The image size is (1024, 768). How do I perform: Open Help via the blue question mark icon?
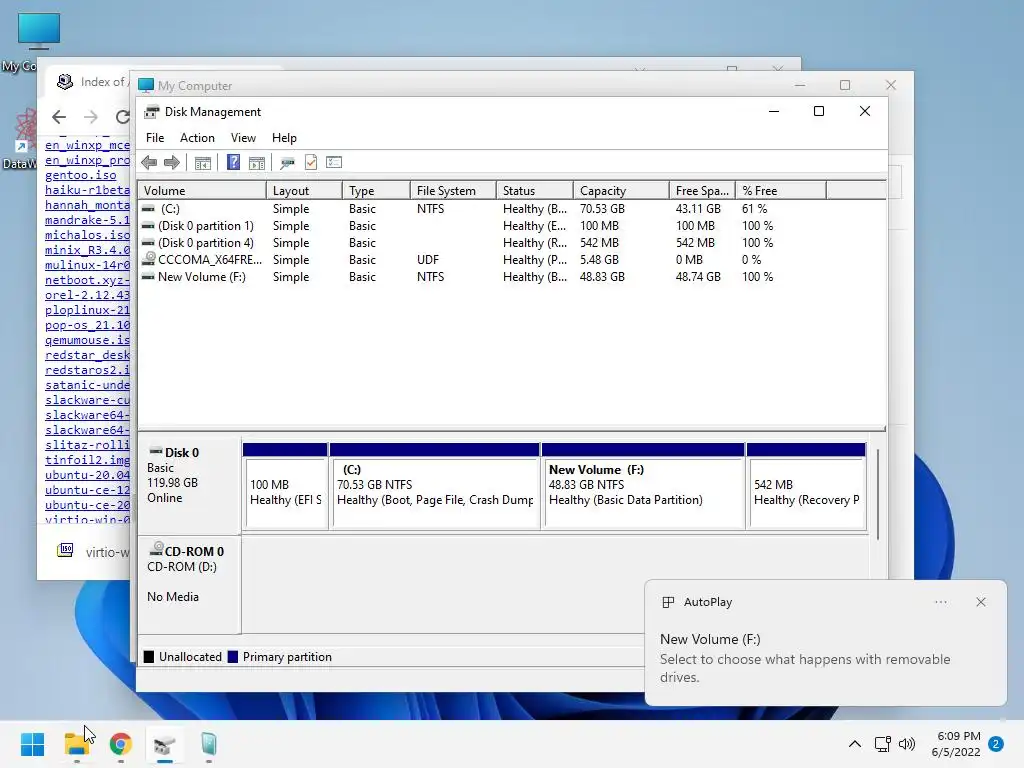[233, 163]
